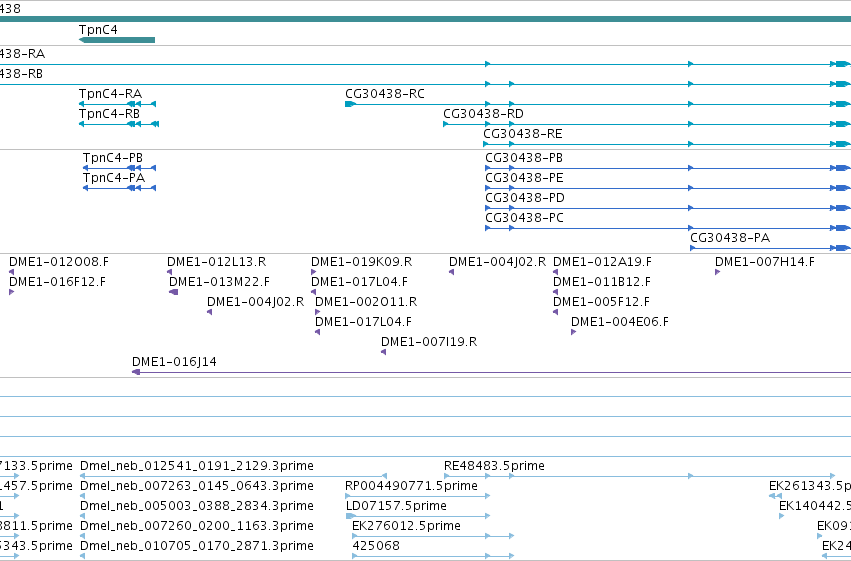851x561 pixels.
Task: Select the CG30438-PE protein label
Action: pos(524,178)
